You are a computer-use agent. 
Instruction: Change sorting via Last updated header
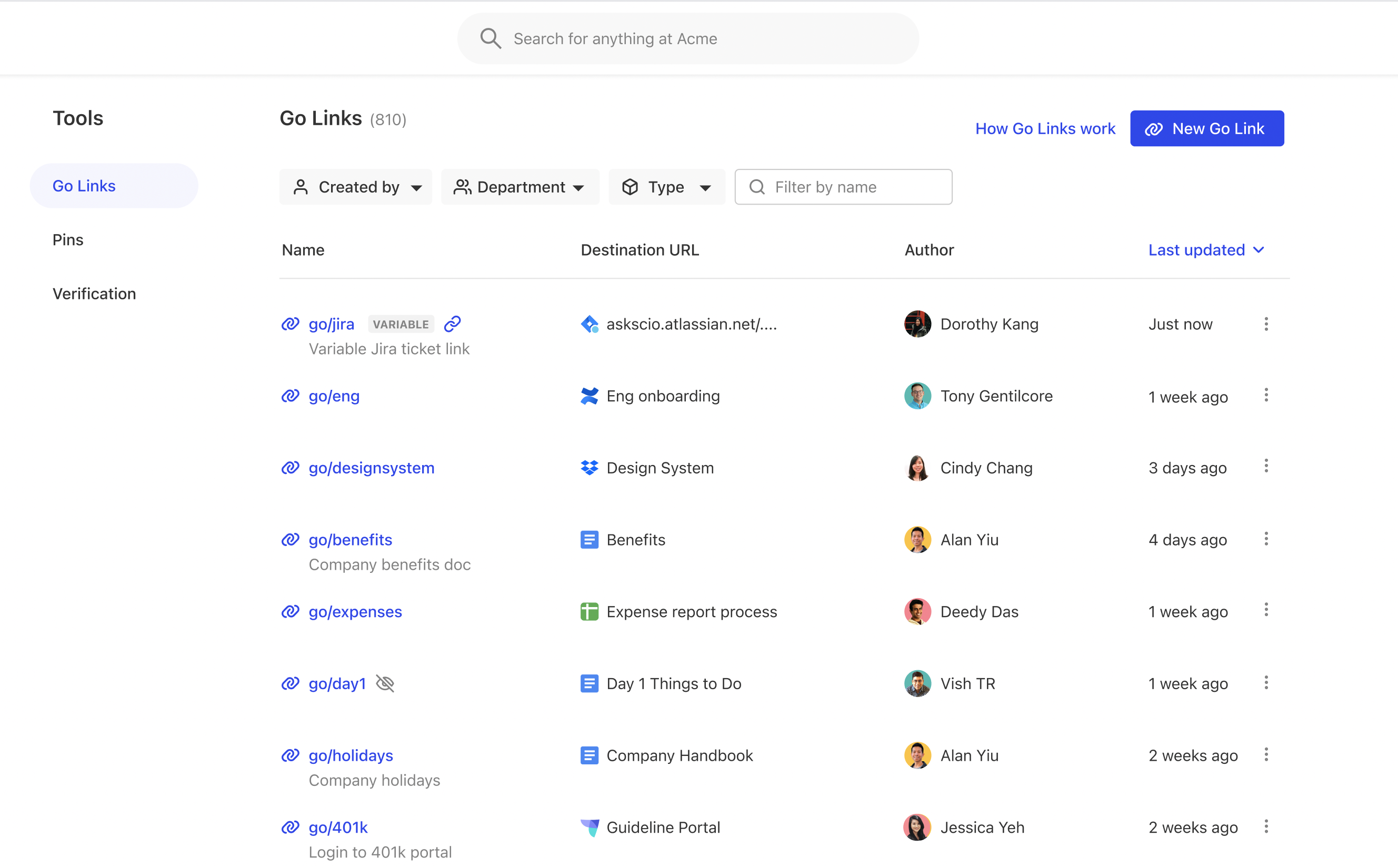pos(1205,250)
